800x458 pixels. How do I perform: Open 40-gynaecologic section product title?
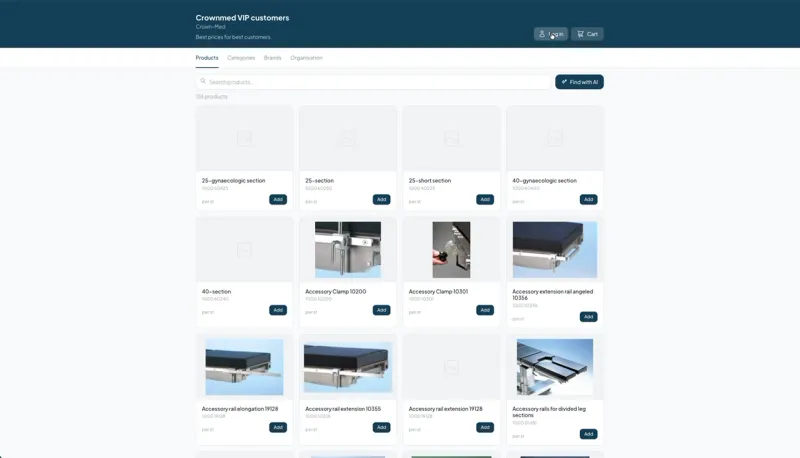tap(544, 181)
